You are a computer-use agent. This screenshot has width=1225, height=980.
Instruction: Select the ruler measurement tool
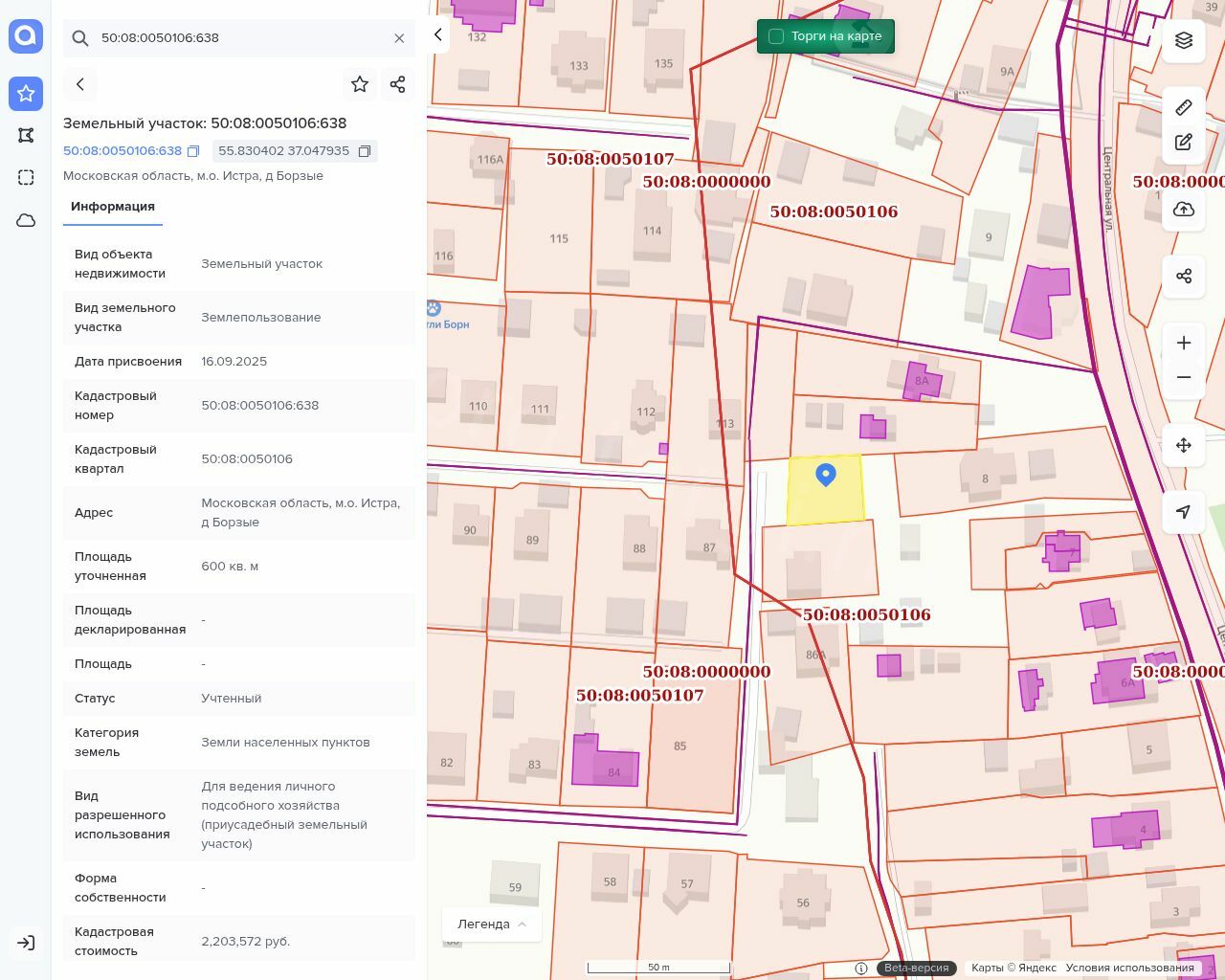tap(1184, 107)
